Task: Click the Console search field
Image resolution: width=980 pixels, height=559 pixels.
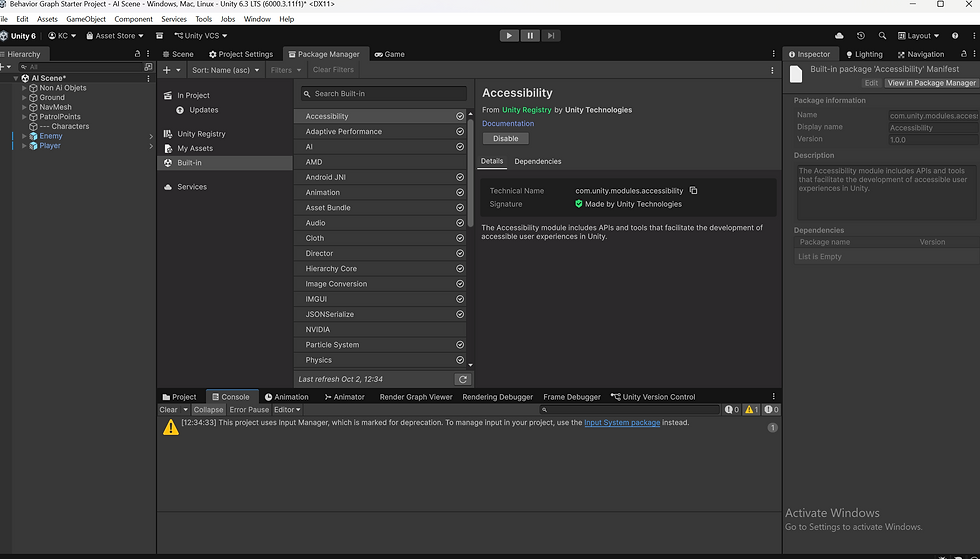Action: click(630, 410)
